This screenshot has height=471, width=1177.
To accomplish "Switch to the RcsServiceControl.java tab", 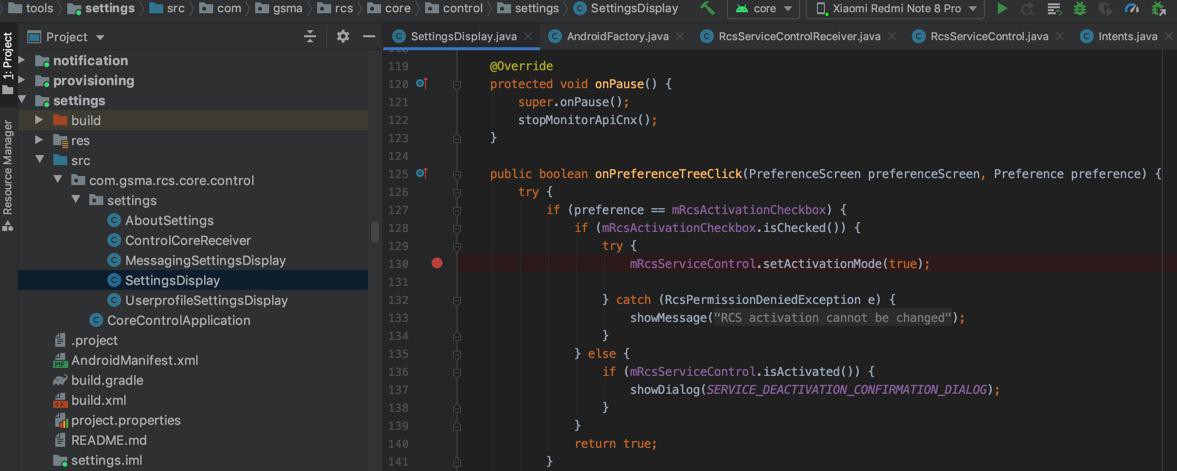I will tap(989, 36).
